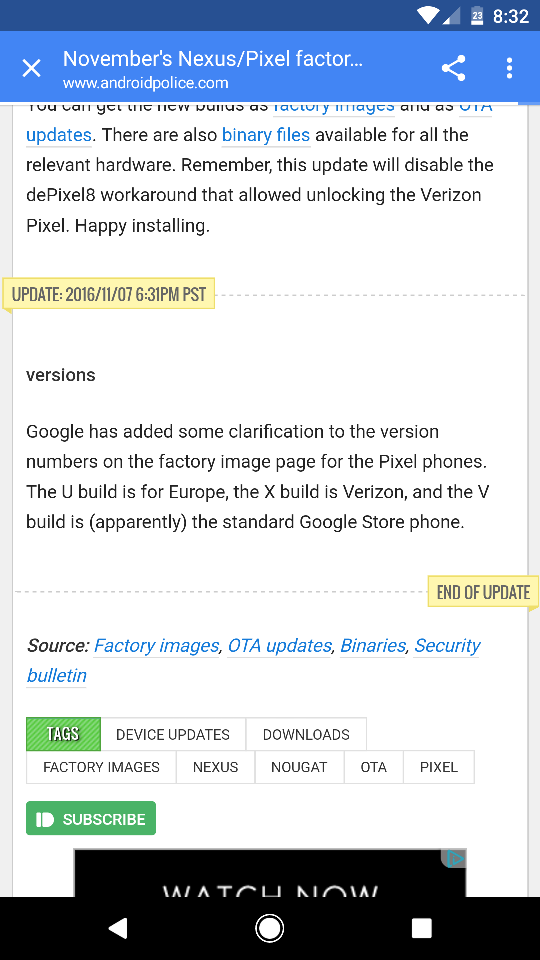Tap battery icon in status bar

point(478,16)
